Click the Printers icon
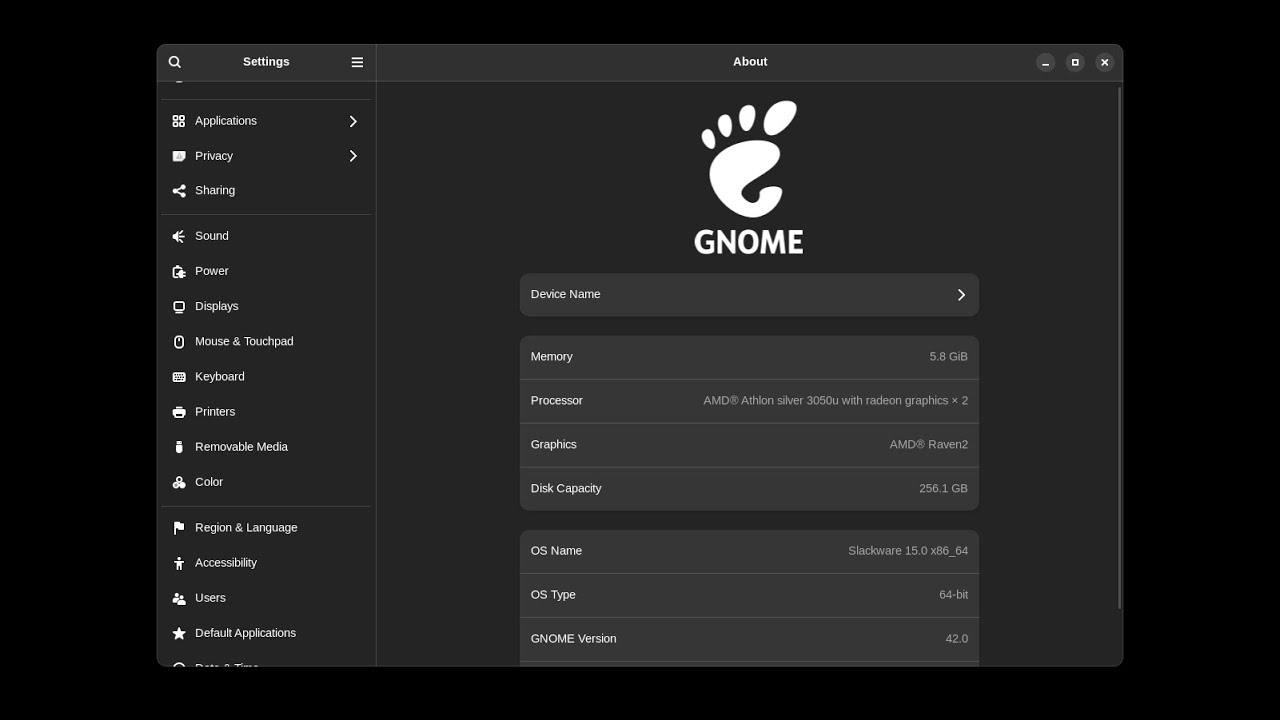 coord(179,412)
